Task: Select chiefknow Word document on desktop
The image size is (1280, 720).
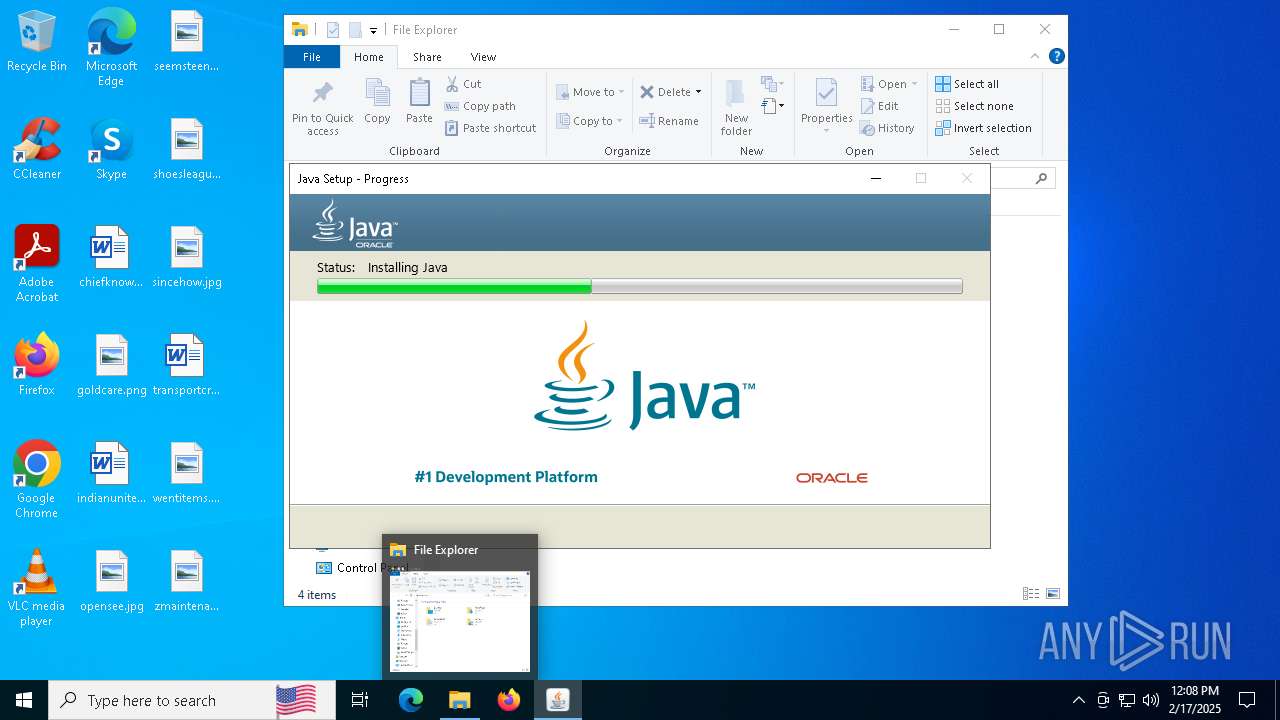Action: (x=111, y=257)
